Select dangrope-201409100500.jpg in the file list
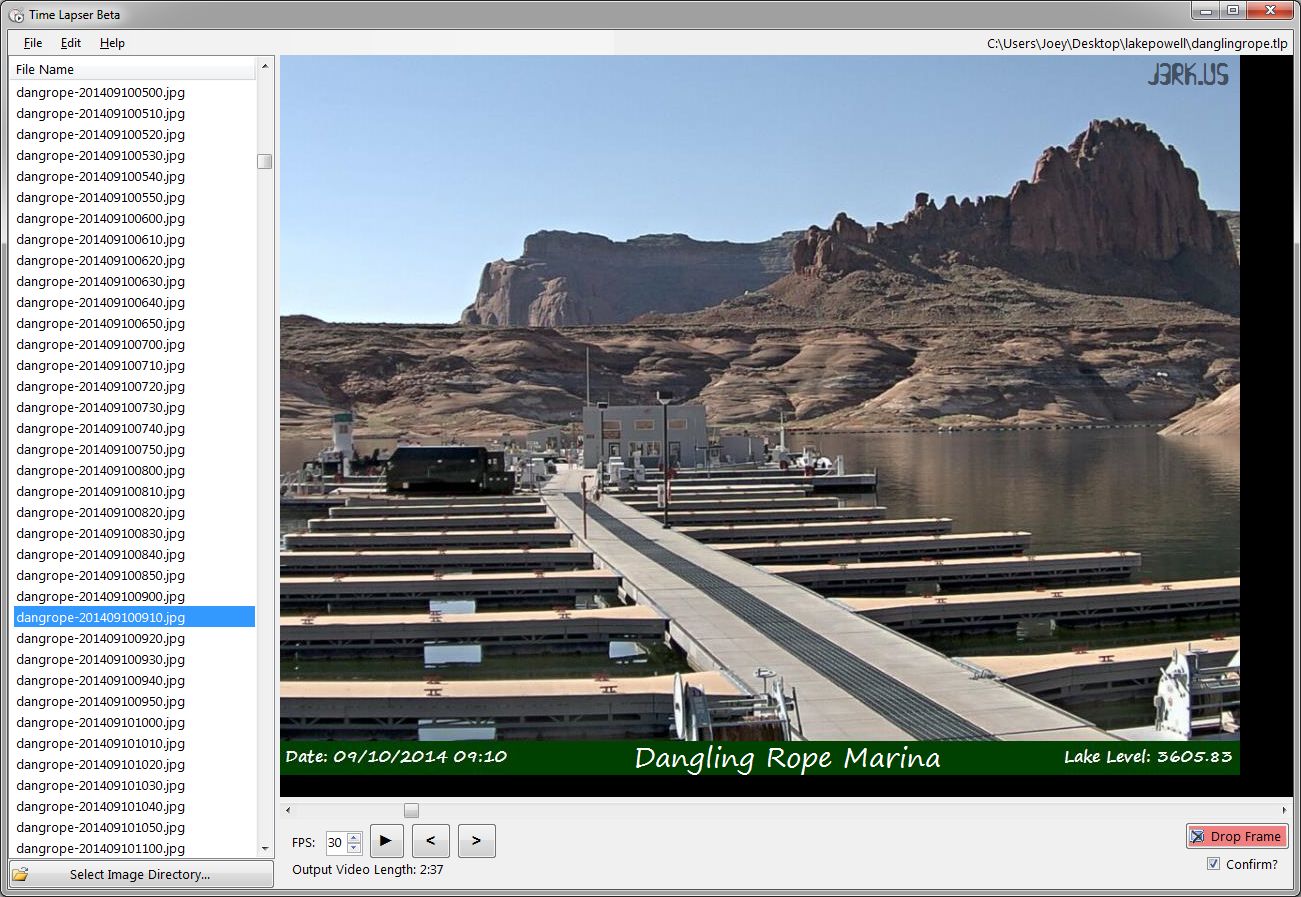Screen dimensions: 1301x897 tap(101, 92)
